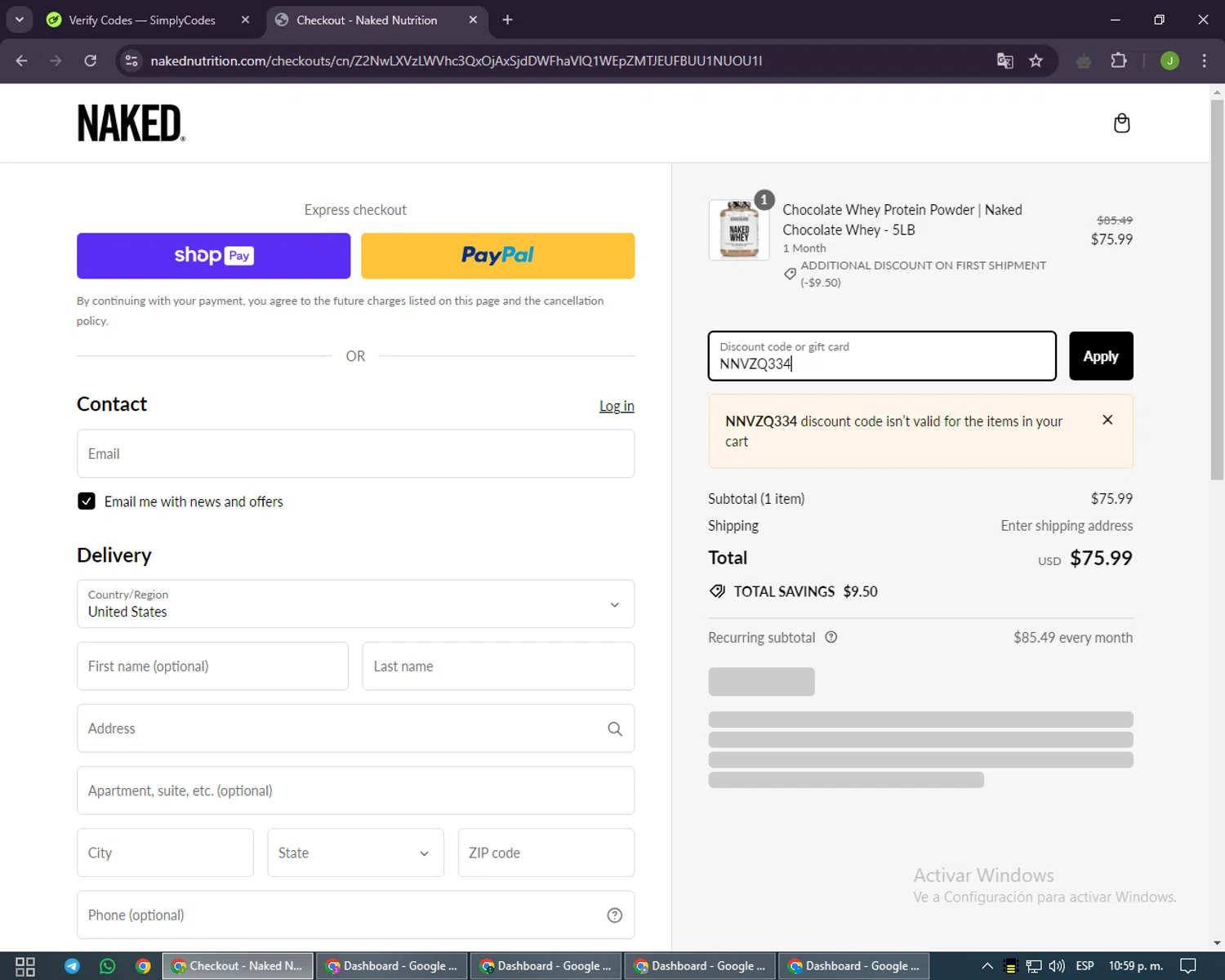The height and width of the screenshot is (980, 1225).
Task: Click the 'Subtotal (1 item)' label
Action: tap(756, 499)
